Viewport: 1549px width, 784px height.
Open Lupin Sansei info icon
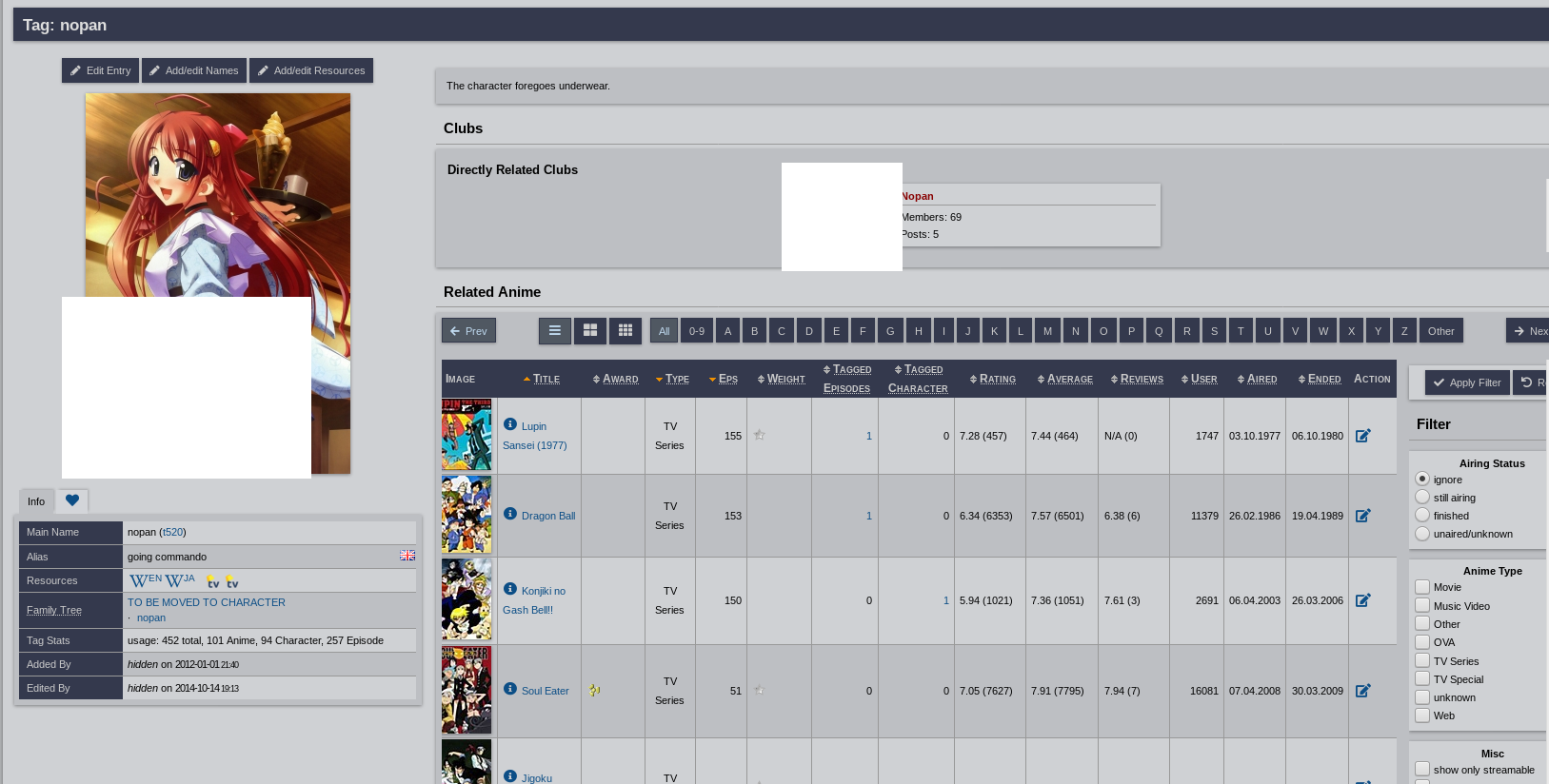click(x=510, y=424)
